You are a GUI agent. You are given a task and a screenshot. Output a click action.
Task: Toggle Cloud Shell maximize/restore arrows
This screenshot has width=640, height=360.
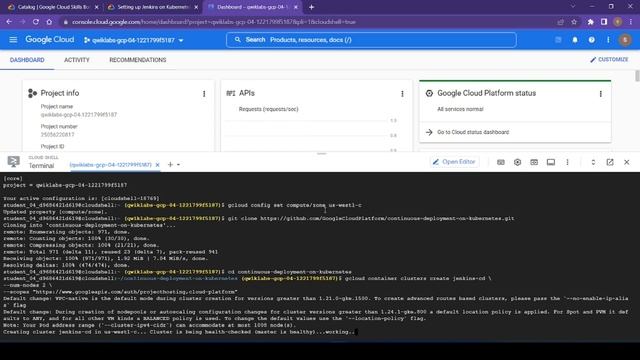(593, 162)
